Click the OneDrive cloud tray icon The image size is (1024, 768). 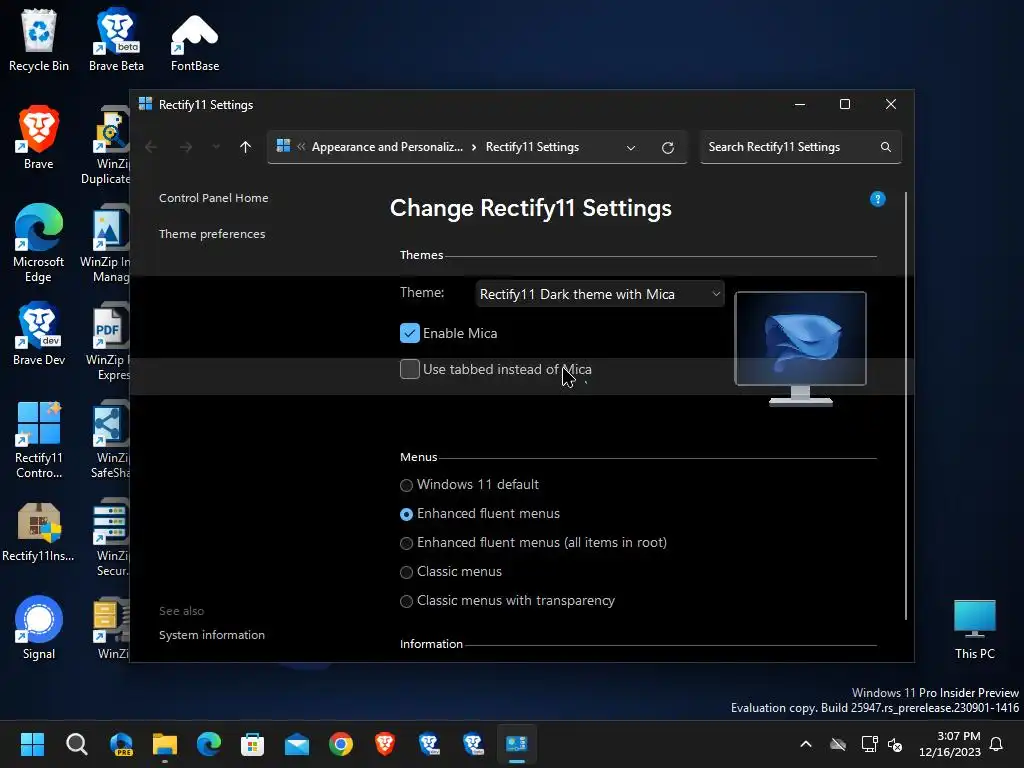[838, 744]
